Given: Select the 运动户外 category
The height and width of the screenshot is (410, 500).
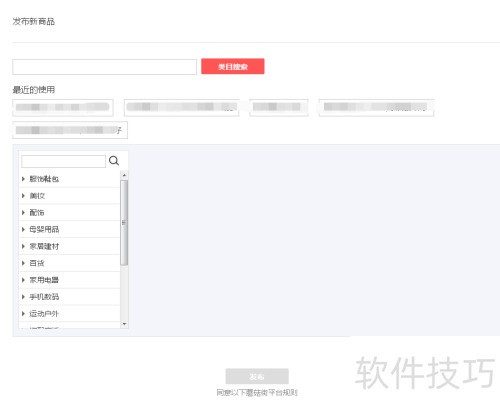Looking at the screenshot, I should tap(44, 314).
